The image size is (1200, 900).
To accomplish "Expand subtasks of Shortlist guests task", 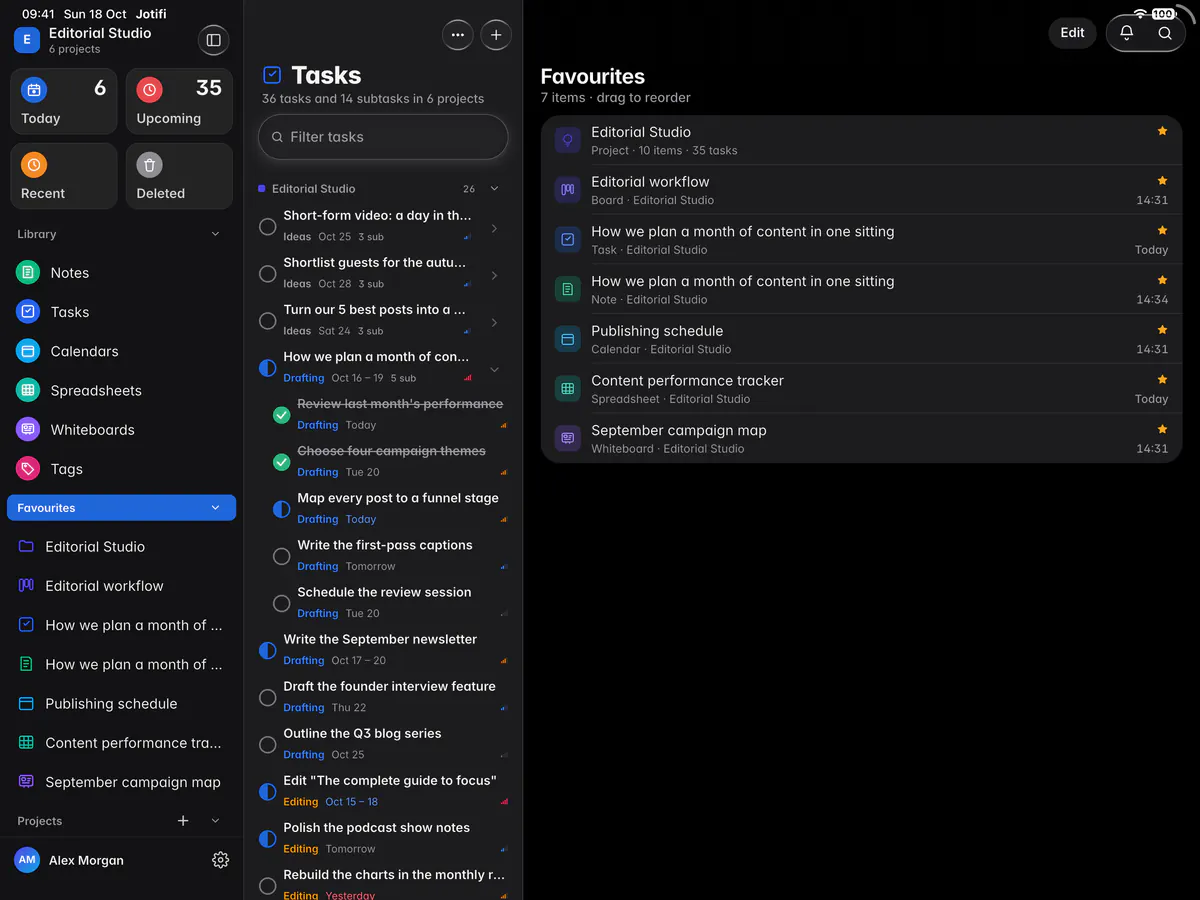I will click(x=494, y=275).
